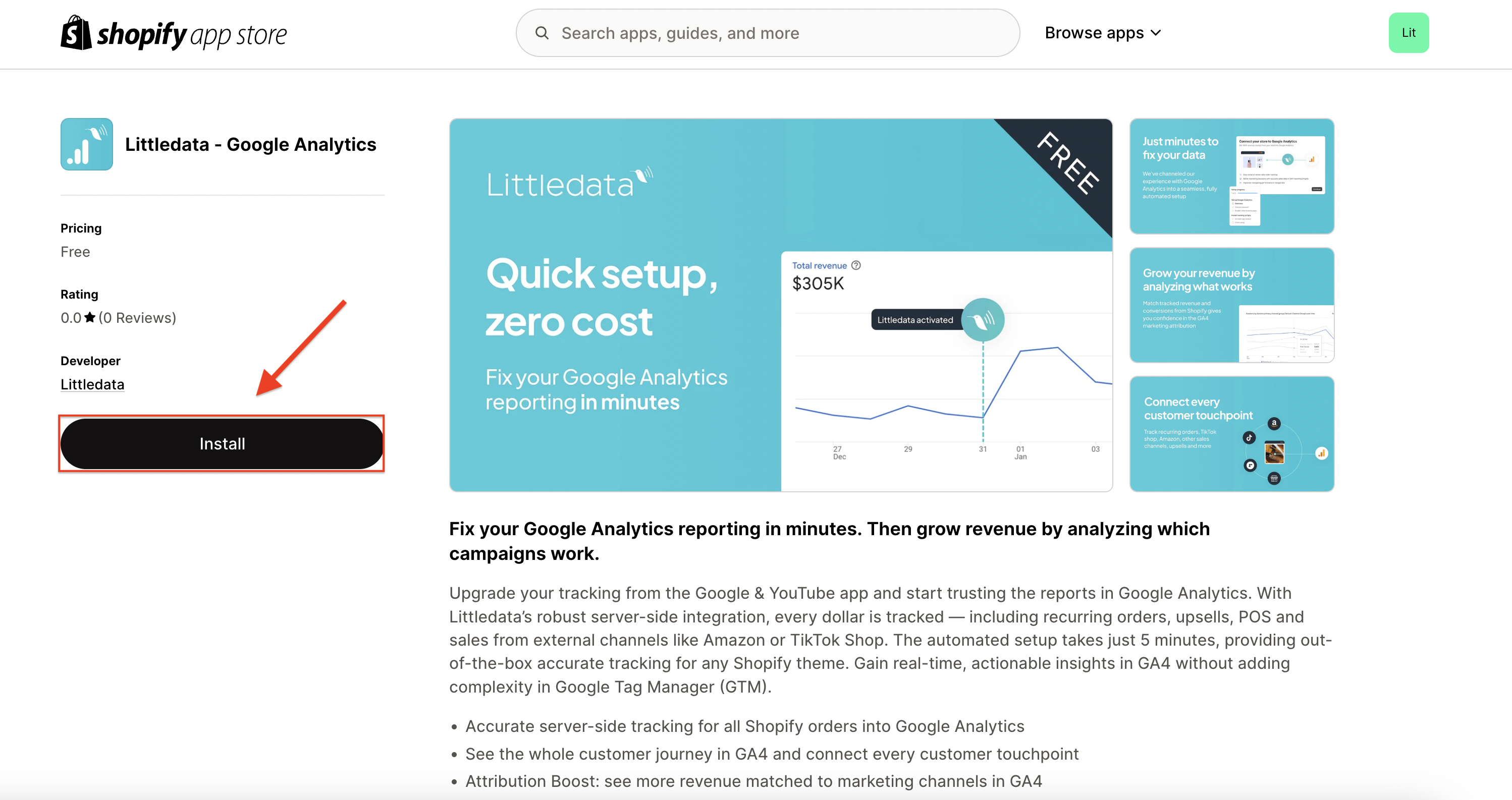Click the (0 Reviews) rating text

click(137, 317)
